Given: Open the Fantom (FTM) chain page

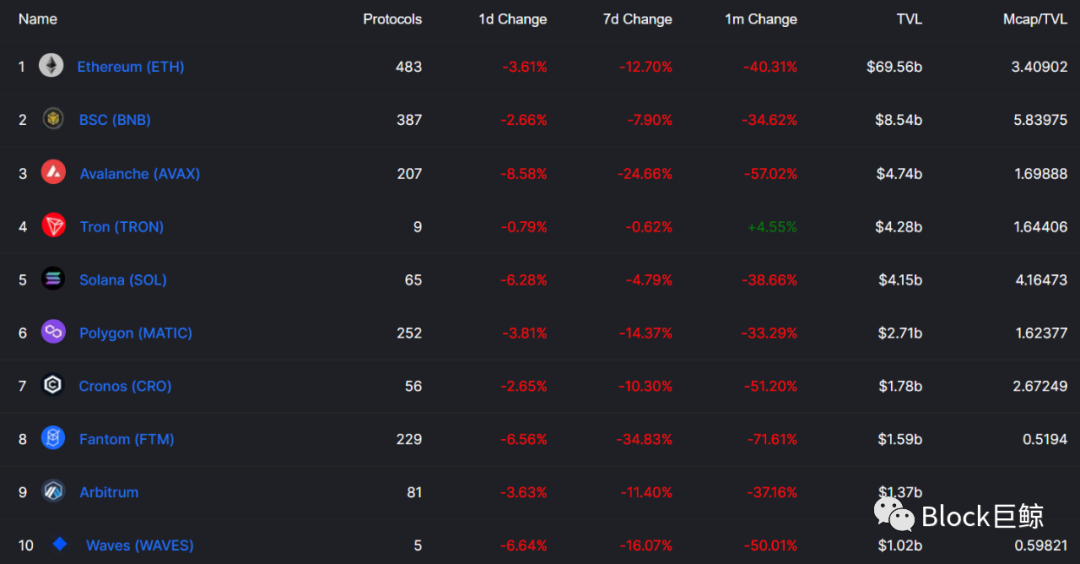Looking at the screenshot, I should pos(127,439).
